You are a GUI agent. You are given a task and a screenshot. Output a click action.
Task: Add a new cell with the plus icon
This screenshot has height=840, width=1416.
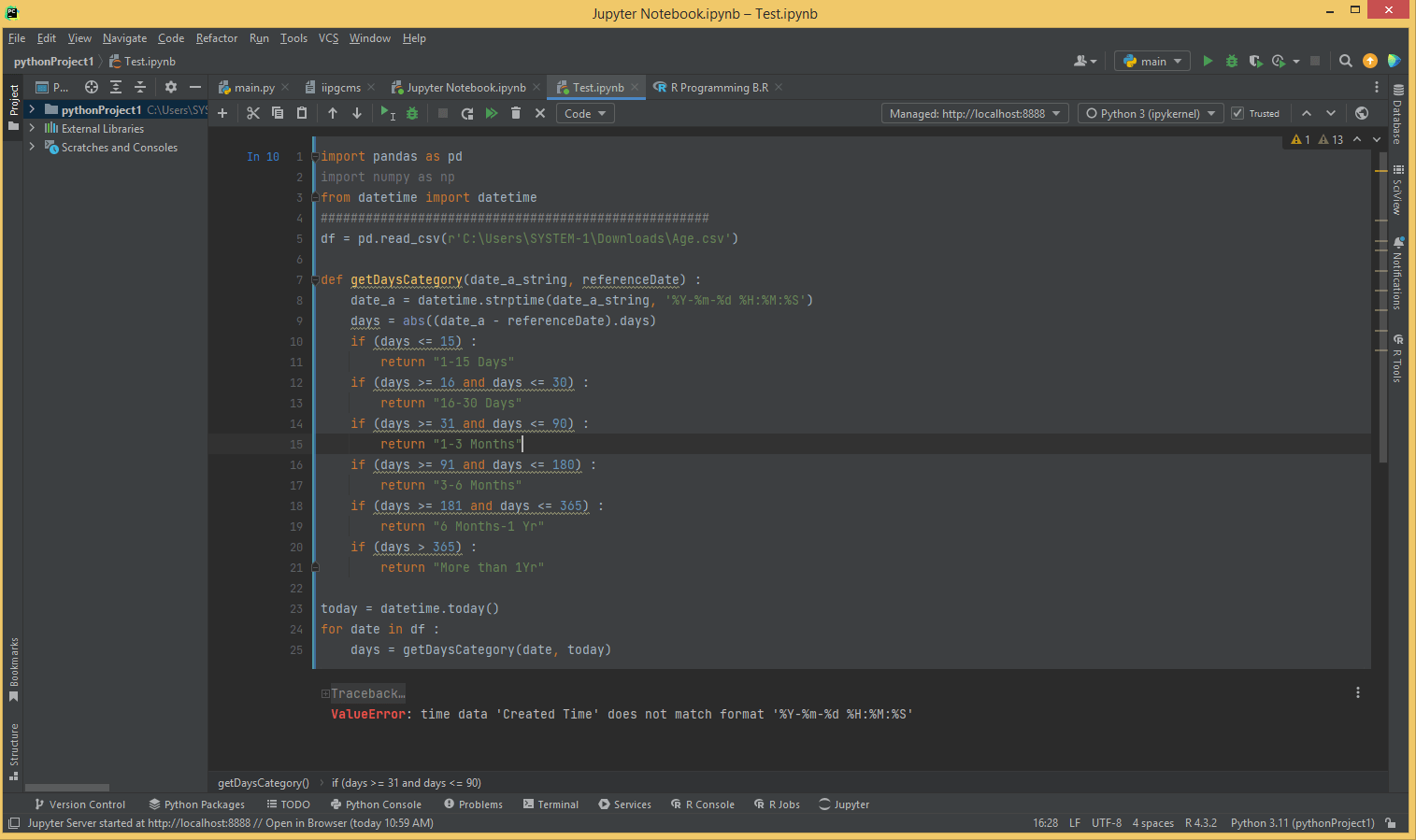[x=222, y=112]
